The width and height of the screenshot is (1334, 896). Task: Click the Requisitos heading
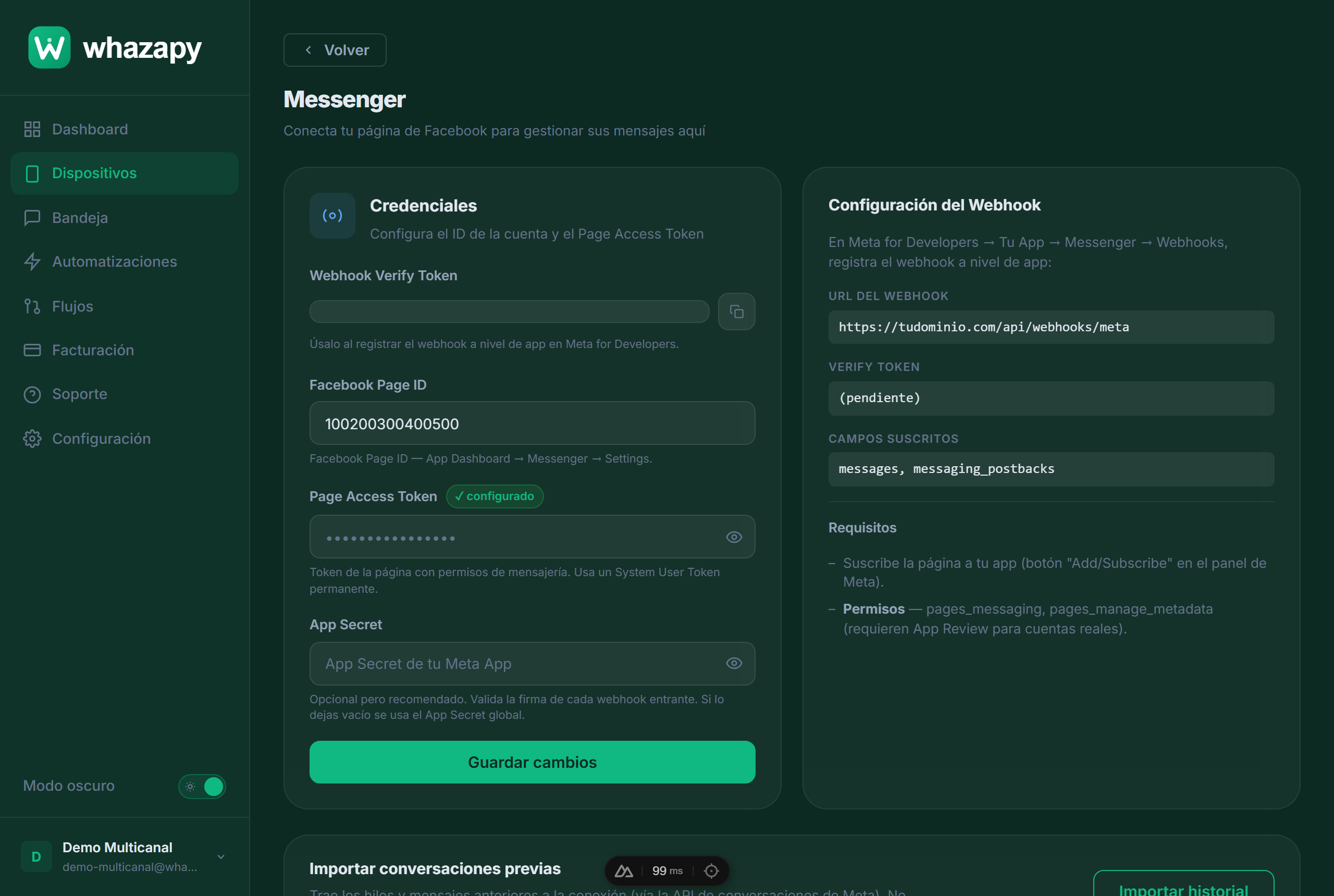(862, 527)
